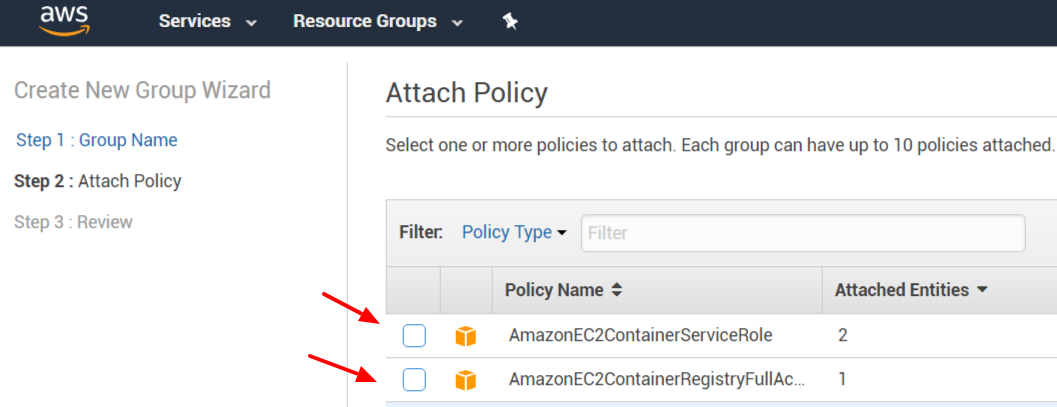Return to Step 1 : Group Name

[x=97, y=140]
